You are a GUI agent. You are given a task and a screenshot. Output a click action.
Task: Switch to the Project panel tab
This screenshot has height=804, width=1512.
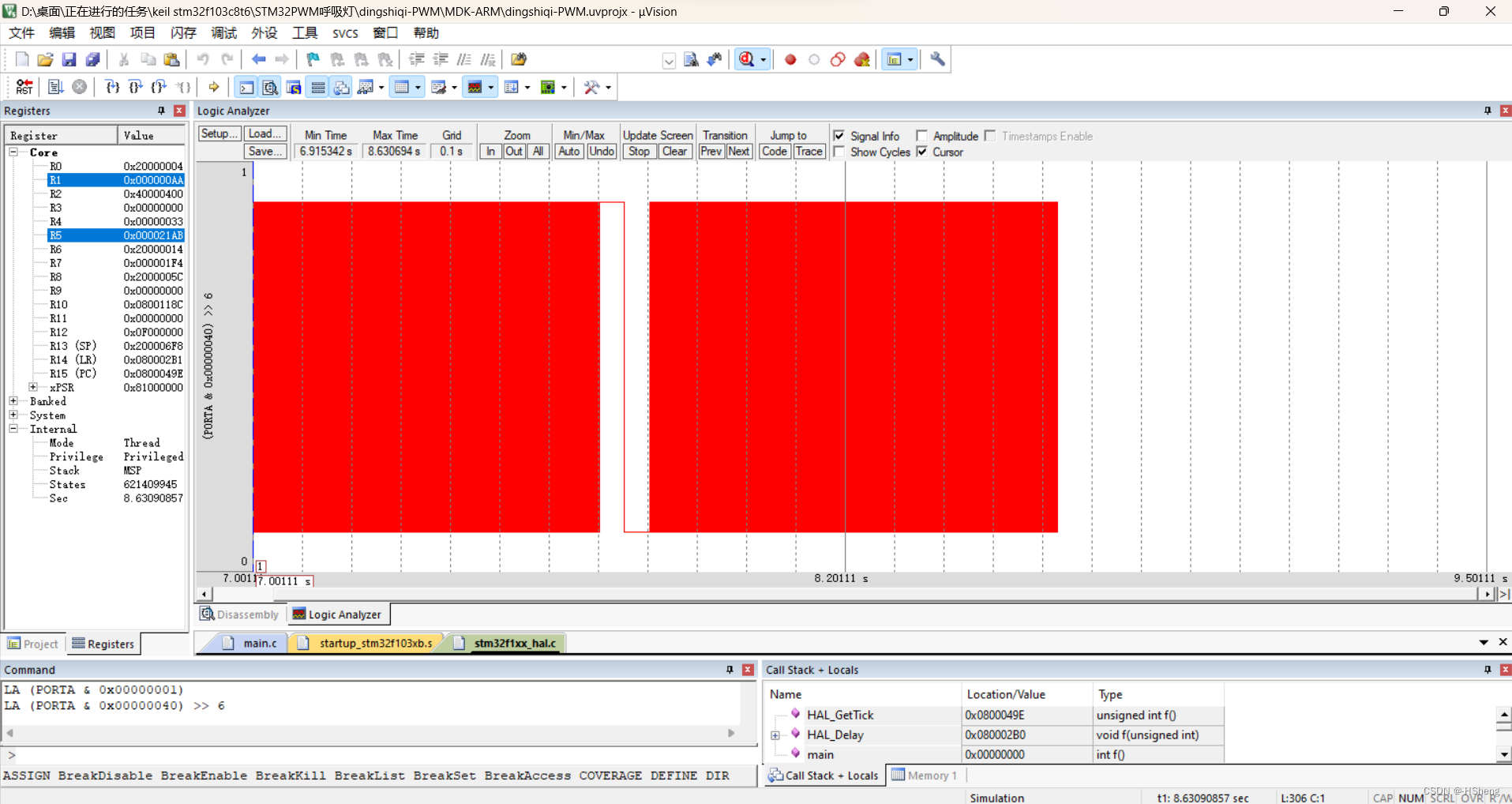tap(33, 644)
